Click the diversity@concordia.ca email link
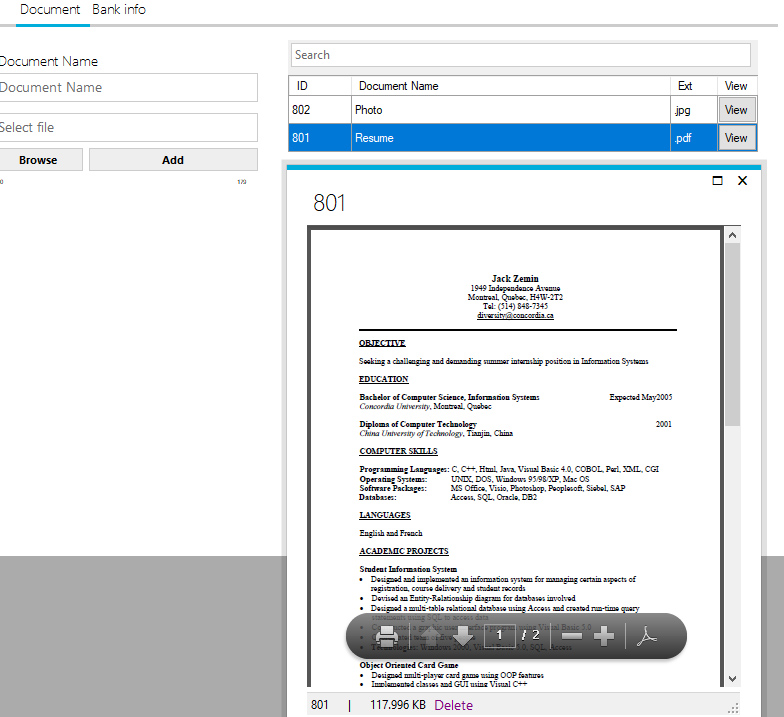This screenshot has width=784, height=717. pos(516,316)
